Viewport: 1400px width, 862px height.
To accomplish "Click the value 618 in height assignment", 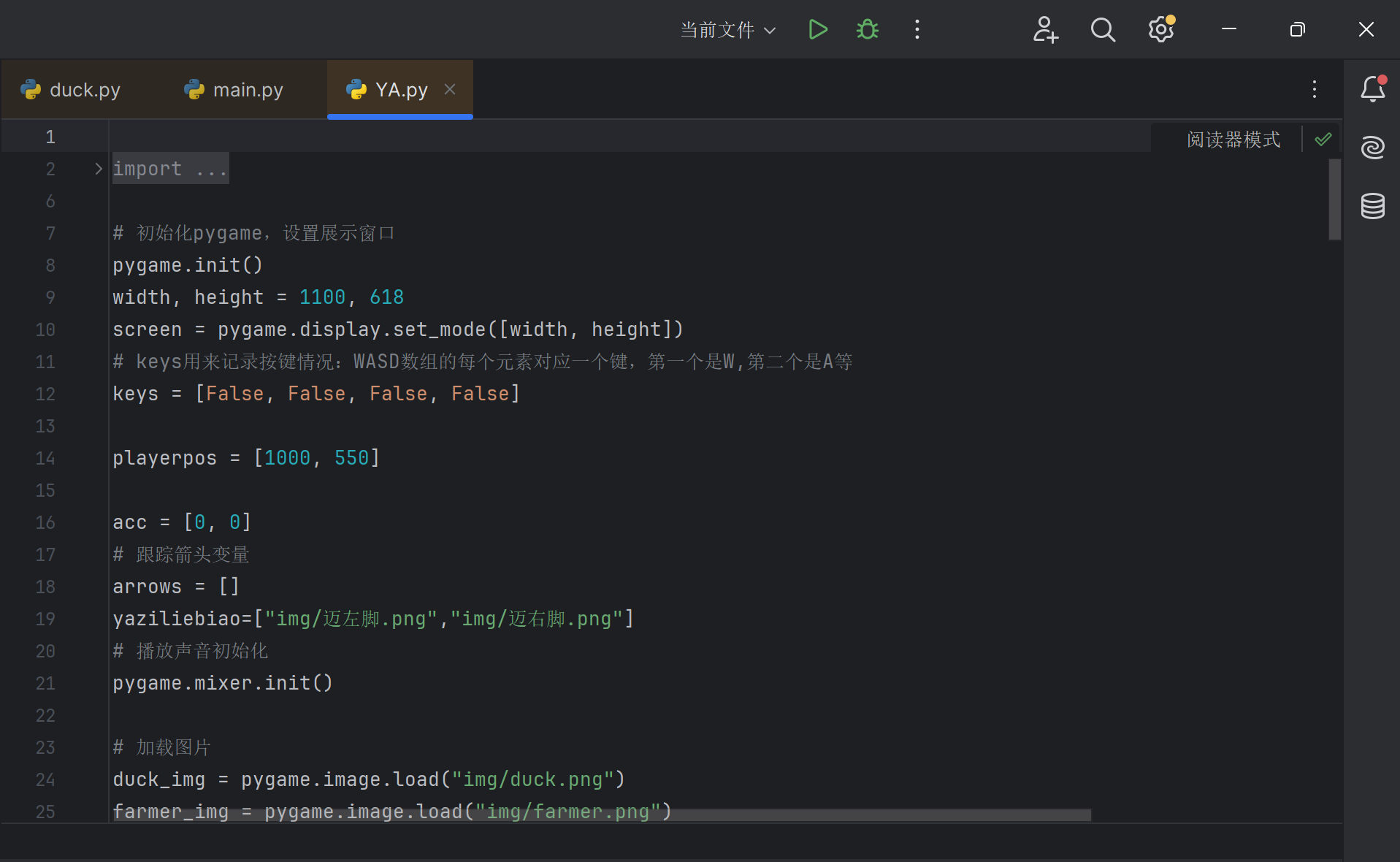I will (x=386, y=297).
